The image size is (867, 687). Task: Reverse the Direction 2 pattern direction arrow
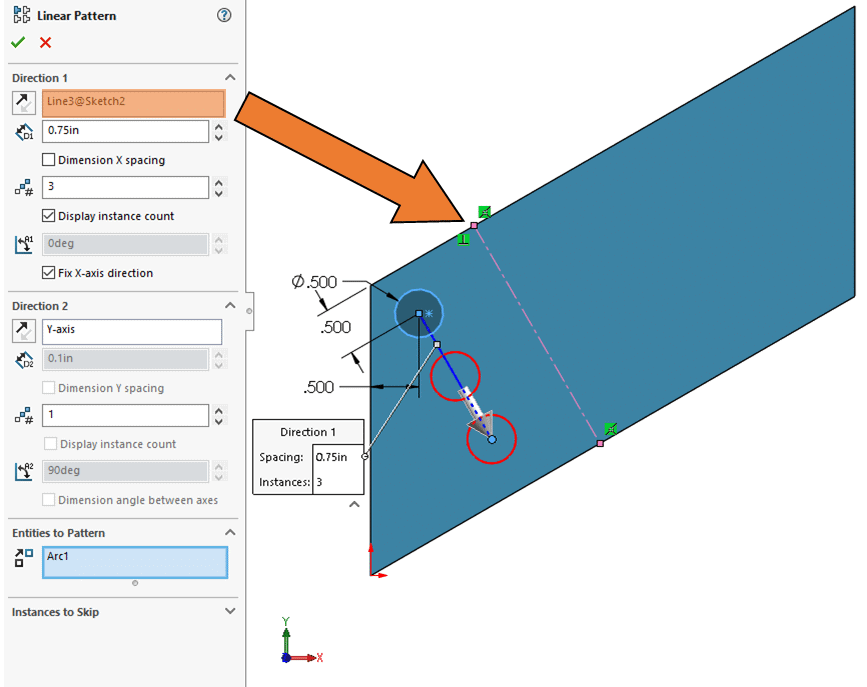pos(23,330)
